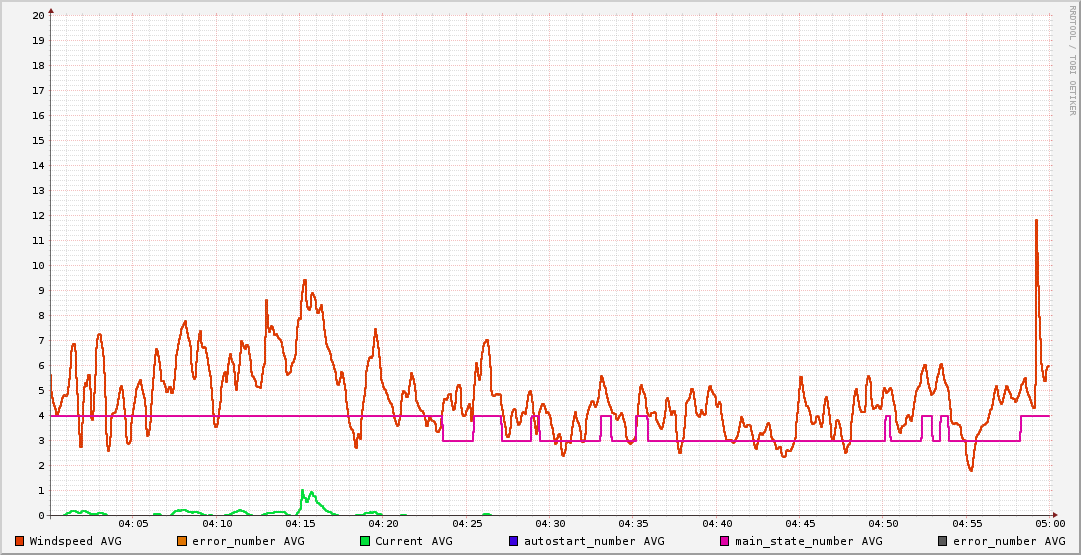Click the 05:00 time axis label

point(1049,524)
